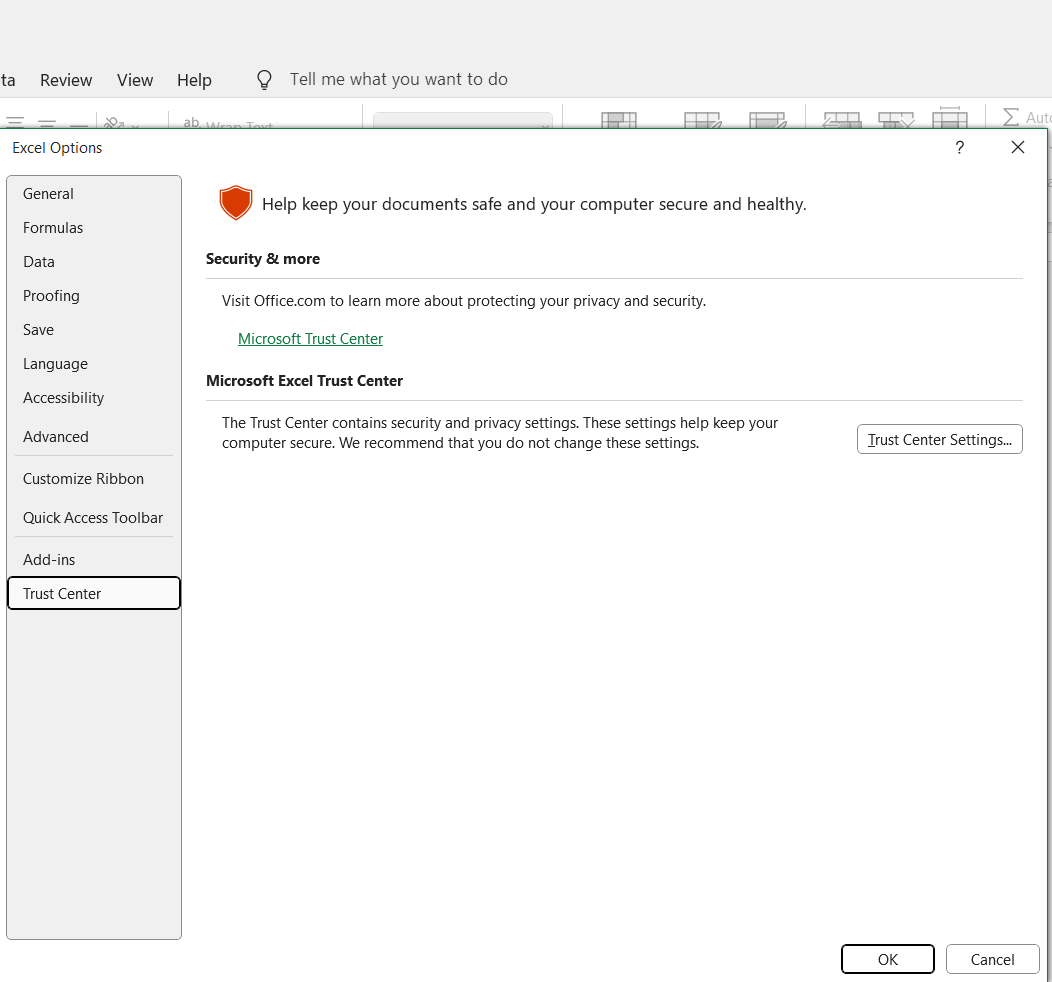Open Trust Center Settings button
This screenshot has height=982, width=1052.
[939, 439]
